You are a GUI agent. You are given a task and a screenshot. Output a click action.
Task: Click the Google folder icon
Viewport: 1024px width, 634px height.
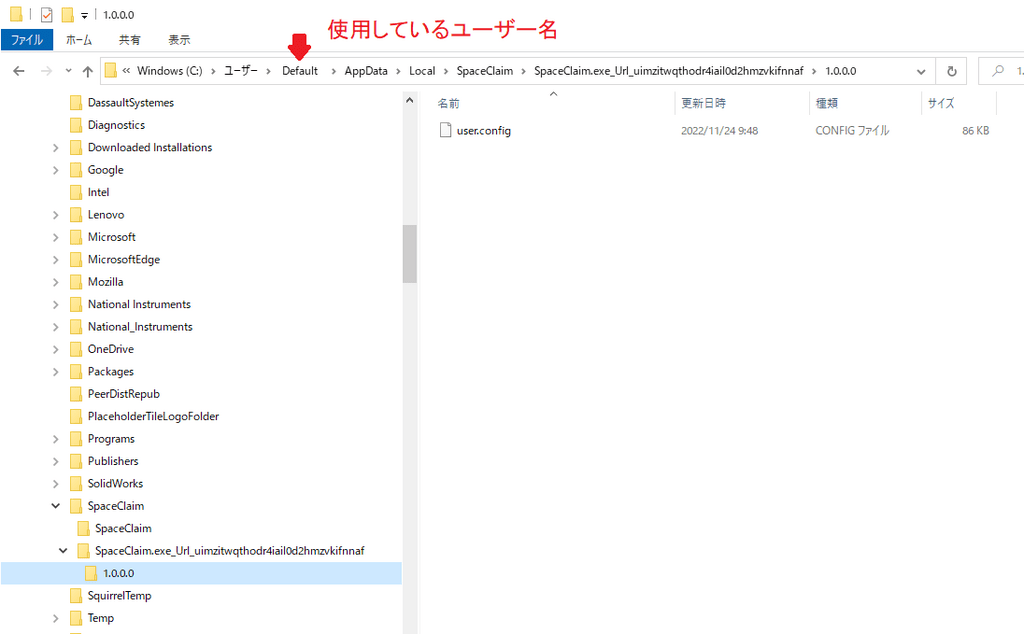pyautogui.click(x=76, y=170)
